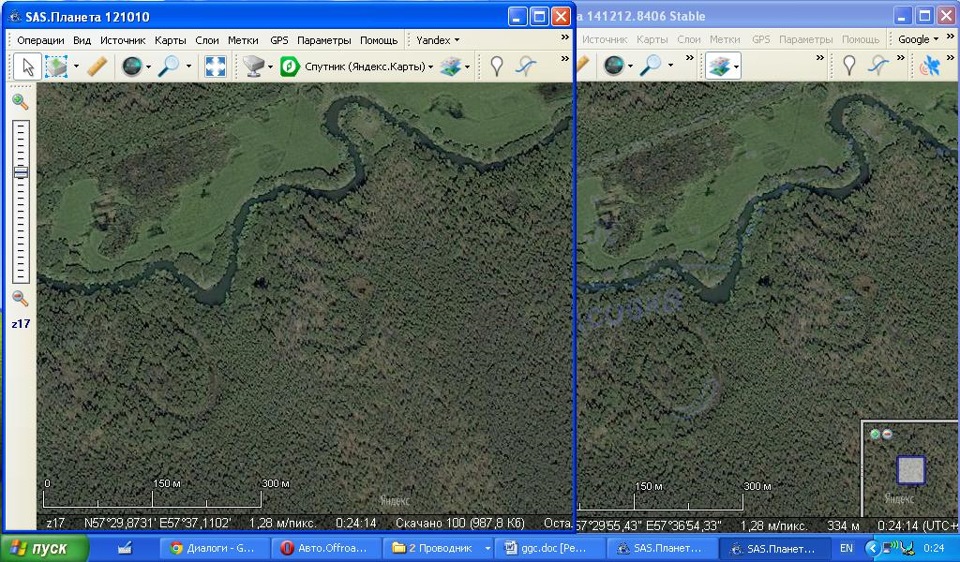Click the show desktop quick launch icon

click(x=126, y=548)
